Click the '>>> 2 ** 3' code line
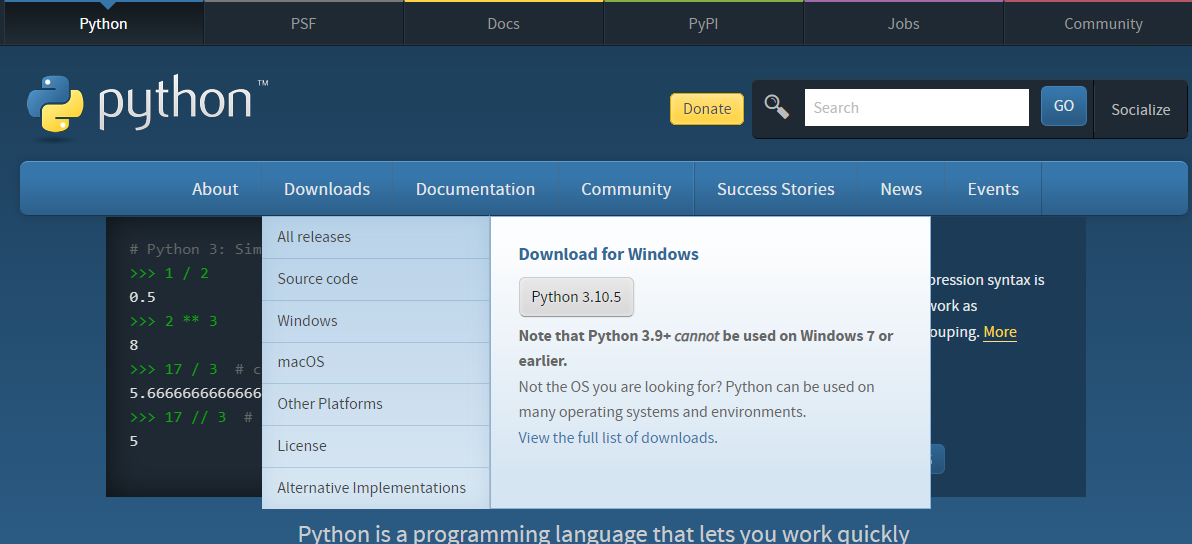This screenshot has height=544, width=1192. [x=173, y=321]
